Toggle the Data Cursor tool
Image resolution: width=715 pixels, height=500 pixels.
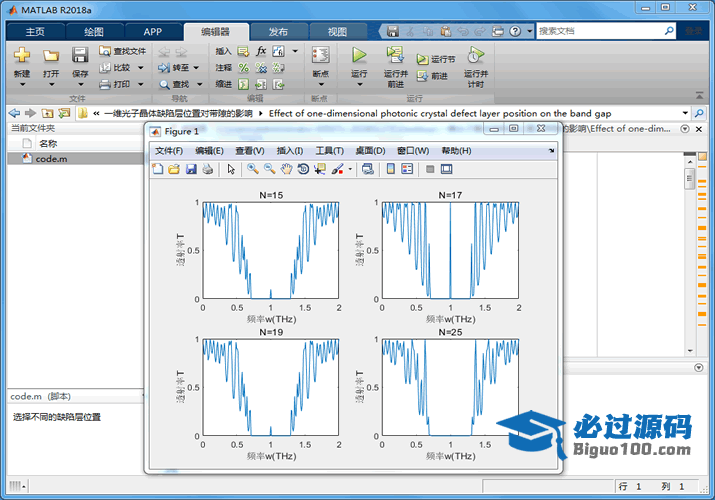point(320,169)
